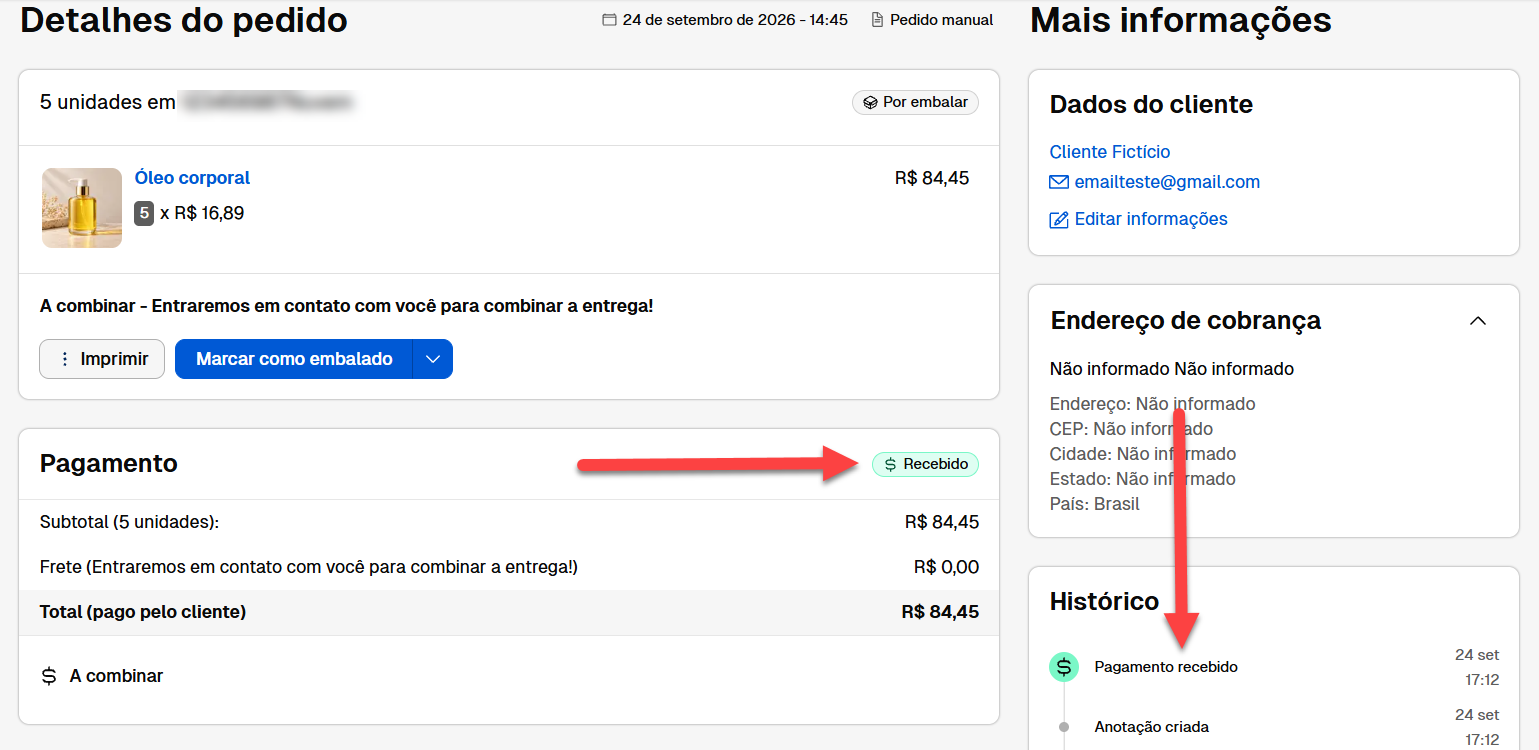Click the x R$ 16,89 unit price
This screenshot has width=1539, height=750.
coord(202,213)
